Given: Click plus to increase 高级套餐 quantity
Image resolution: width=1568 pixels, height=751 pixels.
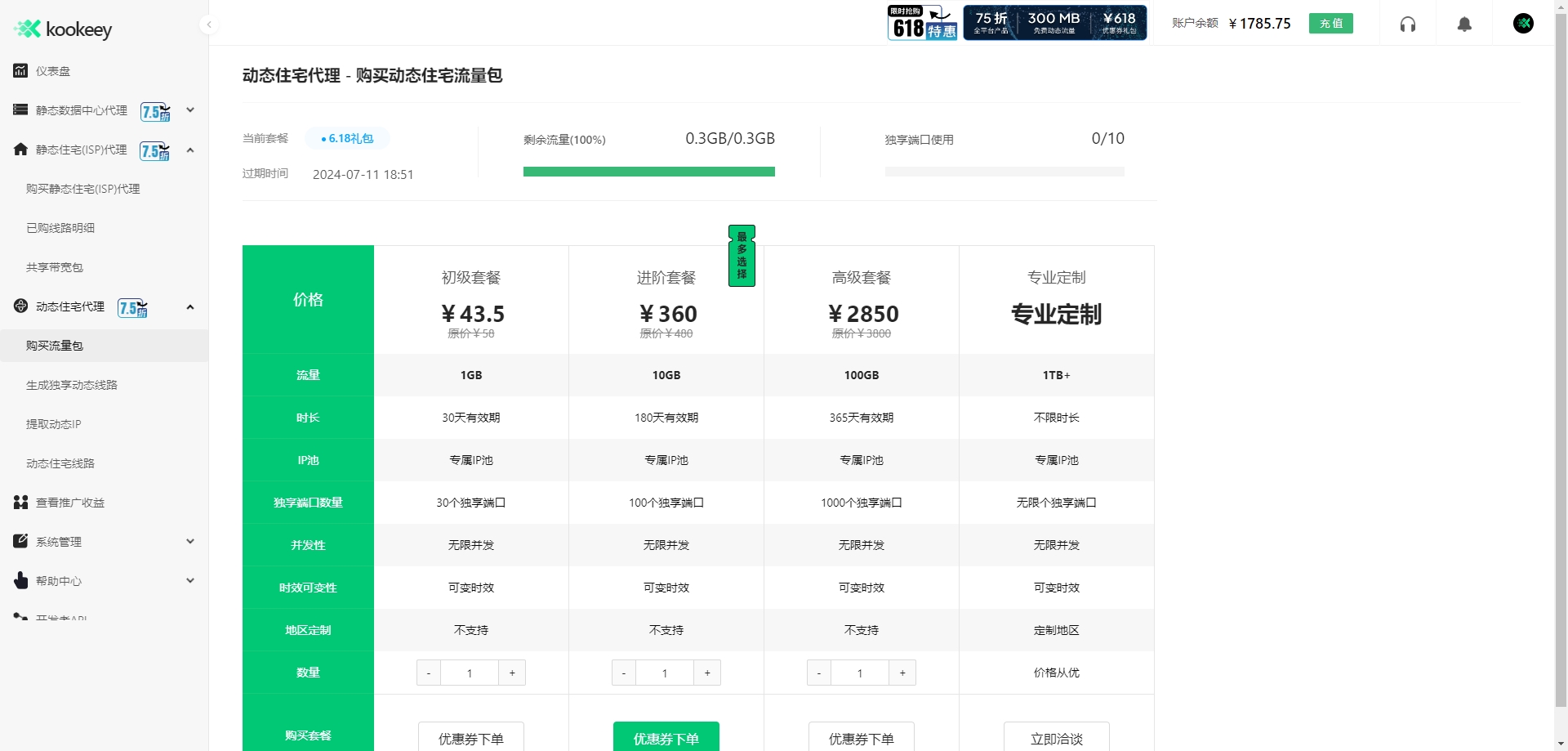Looking at the screenshot, I should [x=902, y=672].
